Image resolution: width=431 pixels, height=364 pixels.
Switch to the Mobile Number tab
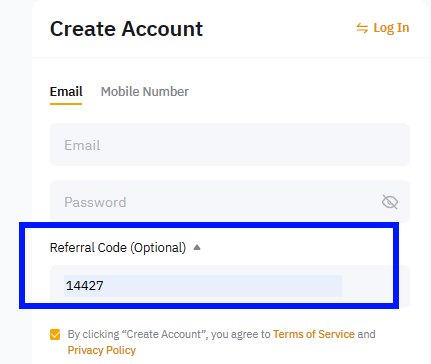(x=145, y=92)
